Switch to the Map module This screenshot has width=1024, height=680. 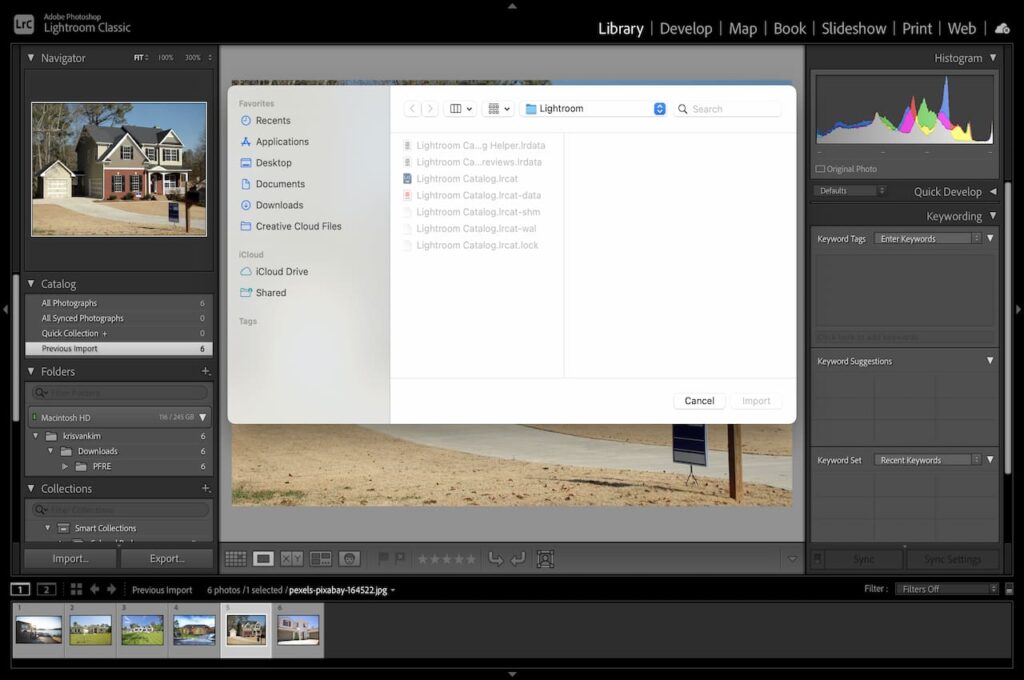743,29
